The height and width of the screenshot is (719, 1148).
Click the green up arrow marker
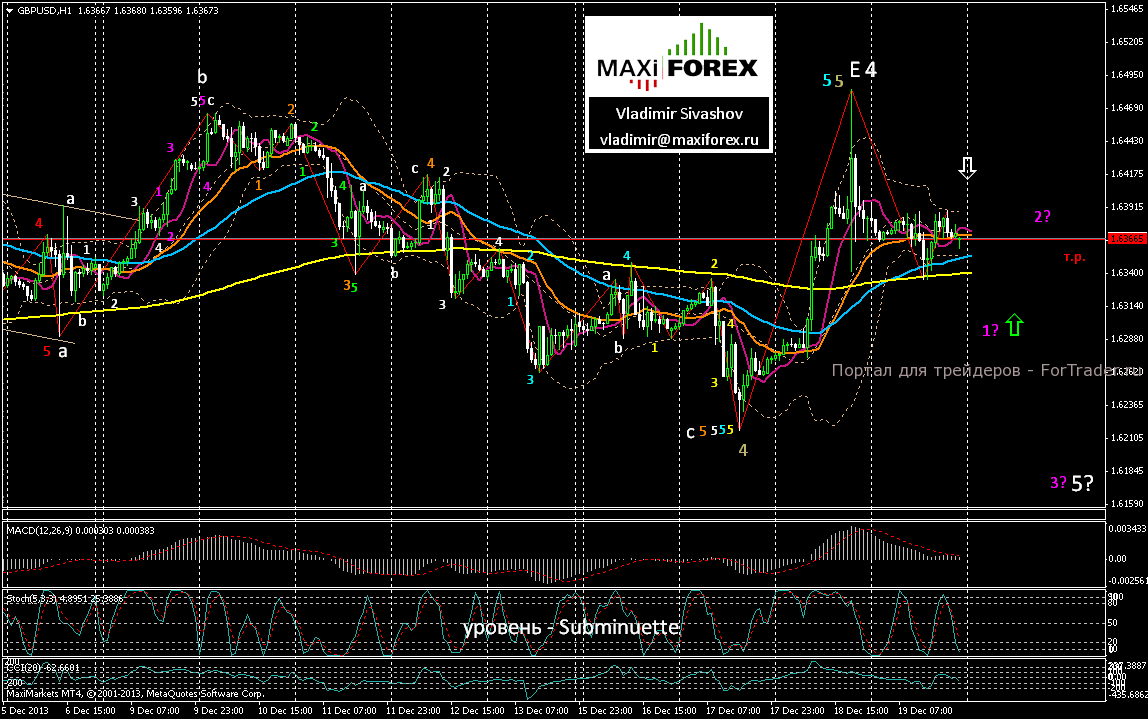(1014, 324)
